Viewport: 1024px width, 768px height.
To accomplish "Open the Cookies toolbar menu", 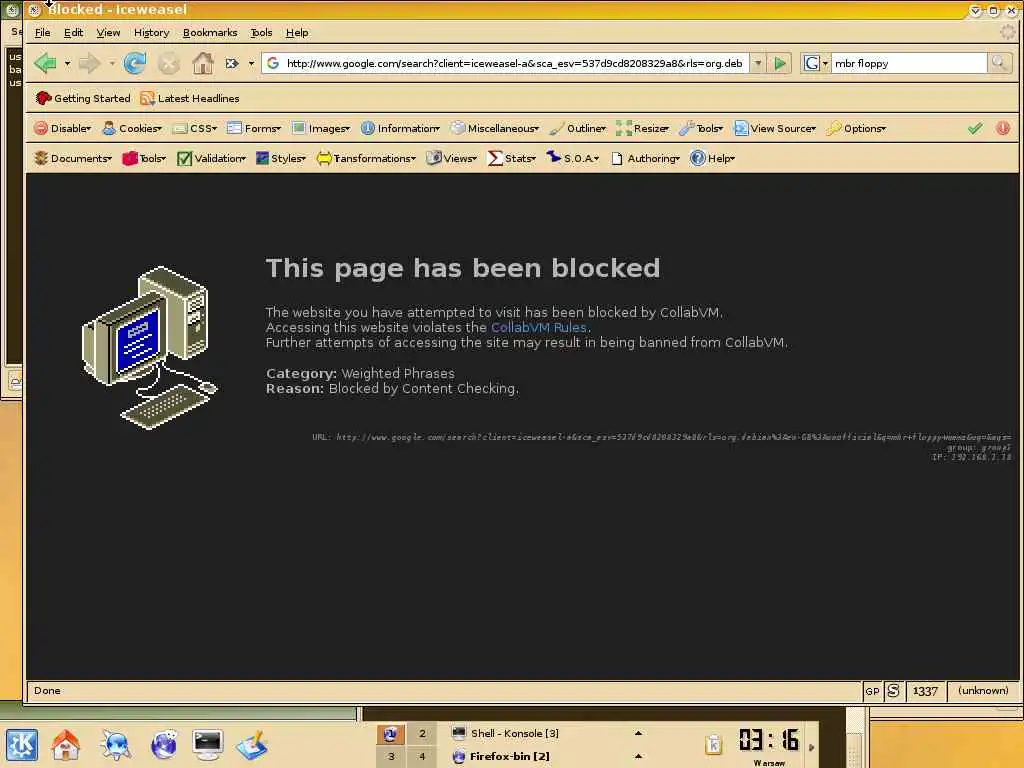I will click(x=132, y=129).
